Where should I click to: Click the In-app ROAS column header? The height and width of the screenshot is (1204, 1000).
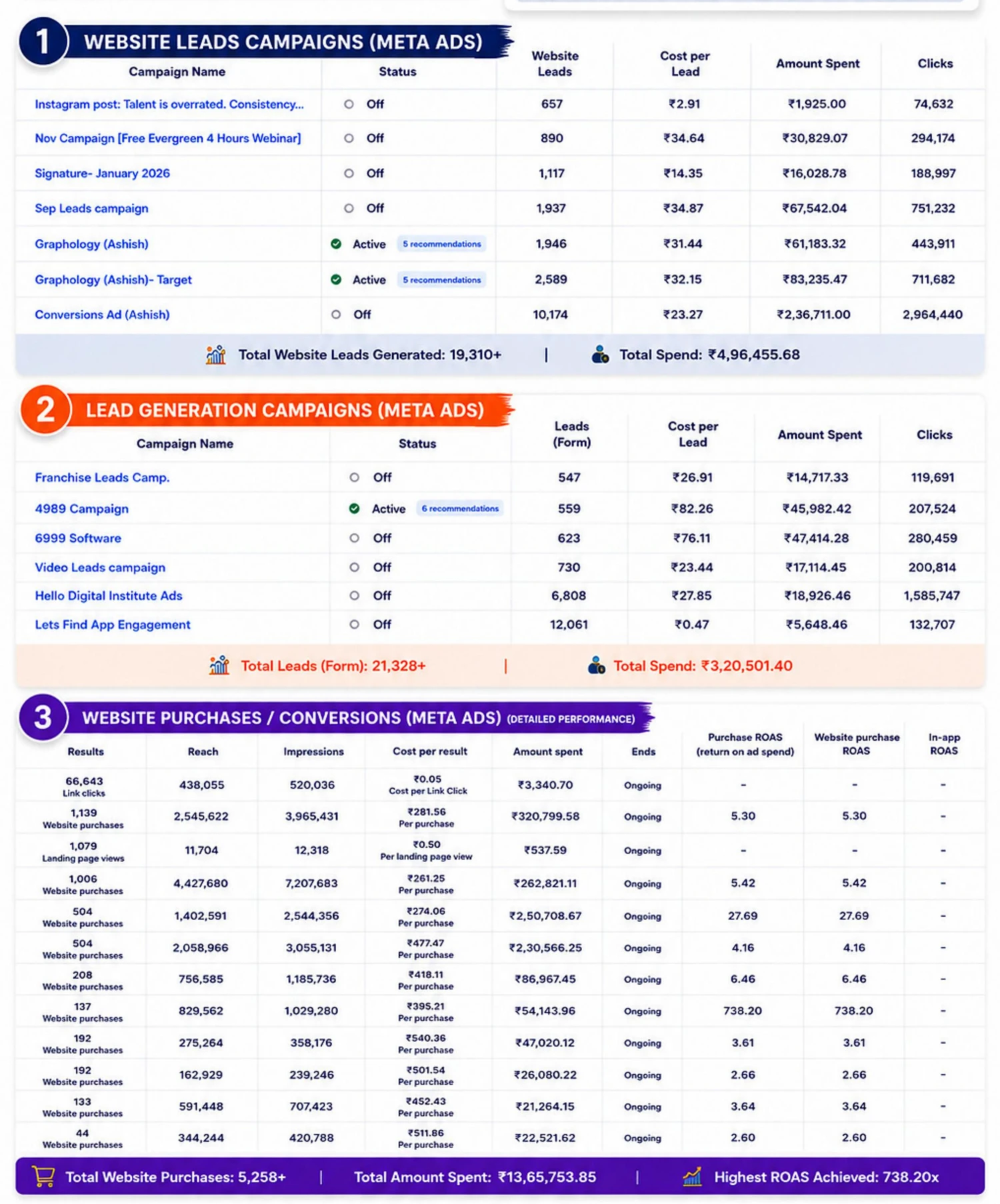click(x=944, y=744)
